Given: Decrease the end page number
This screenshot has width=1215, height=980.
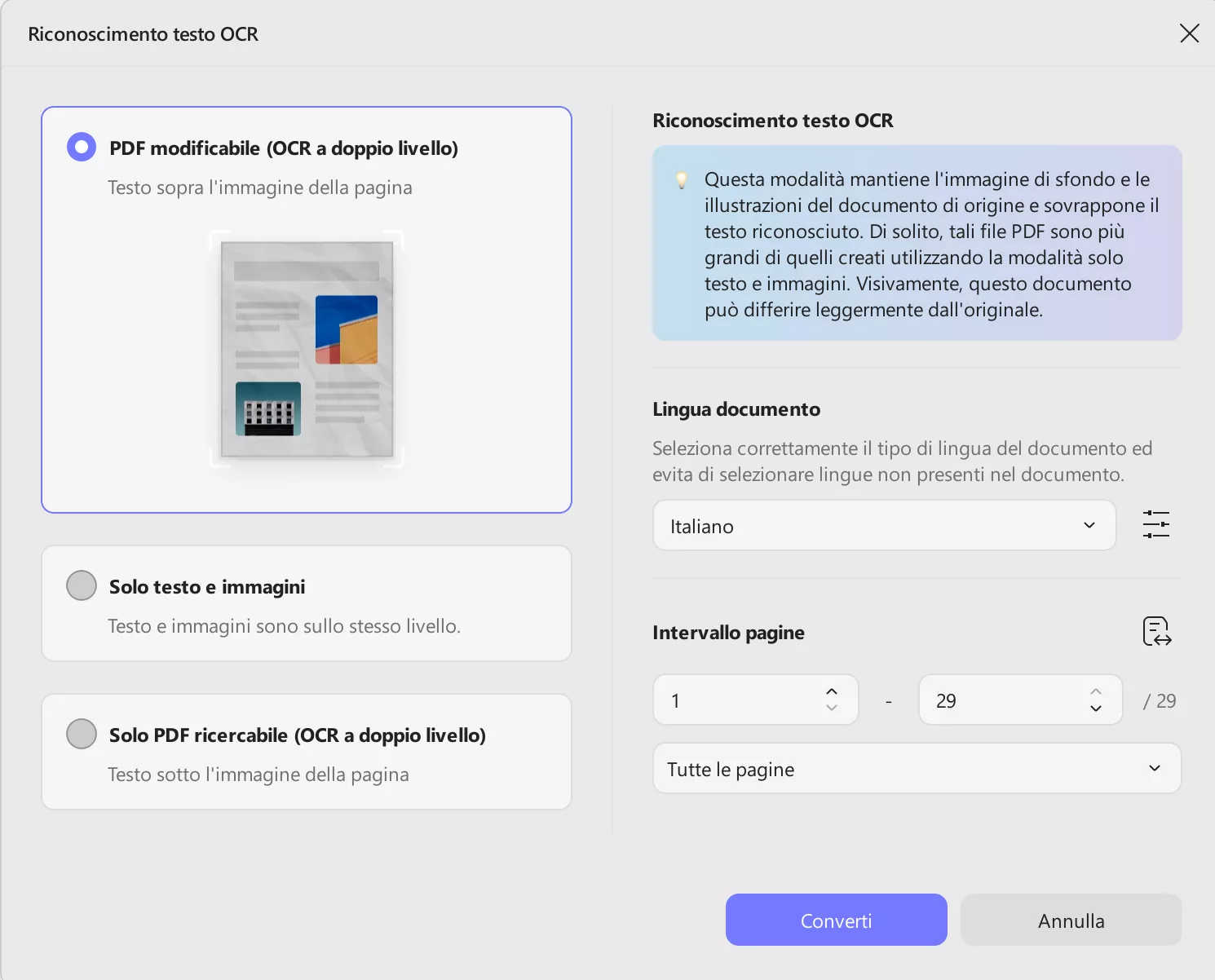Looking at the screenshot, I should tap(1096, 709).
